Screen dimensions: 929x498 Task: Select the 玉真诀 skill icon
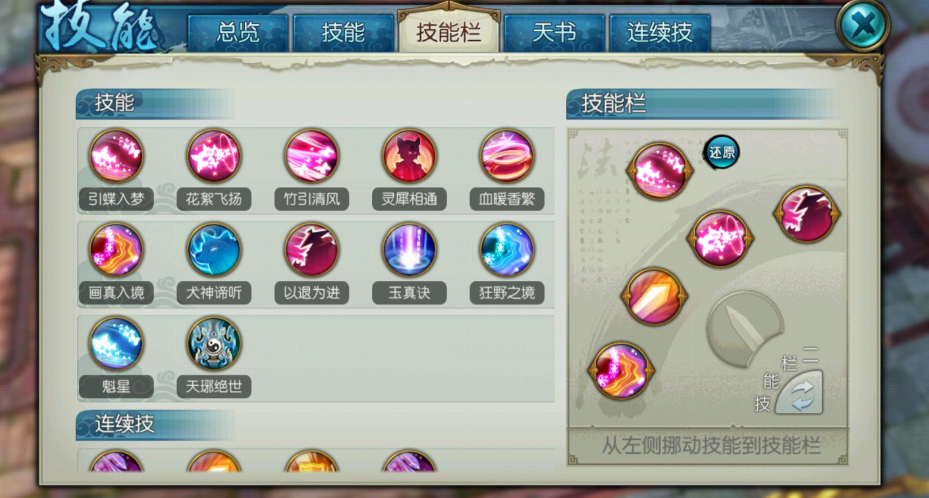pos(409,250)
